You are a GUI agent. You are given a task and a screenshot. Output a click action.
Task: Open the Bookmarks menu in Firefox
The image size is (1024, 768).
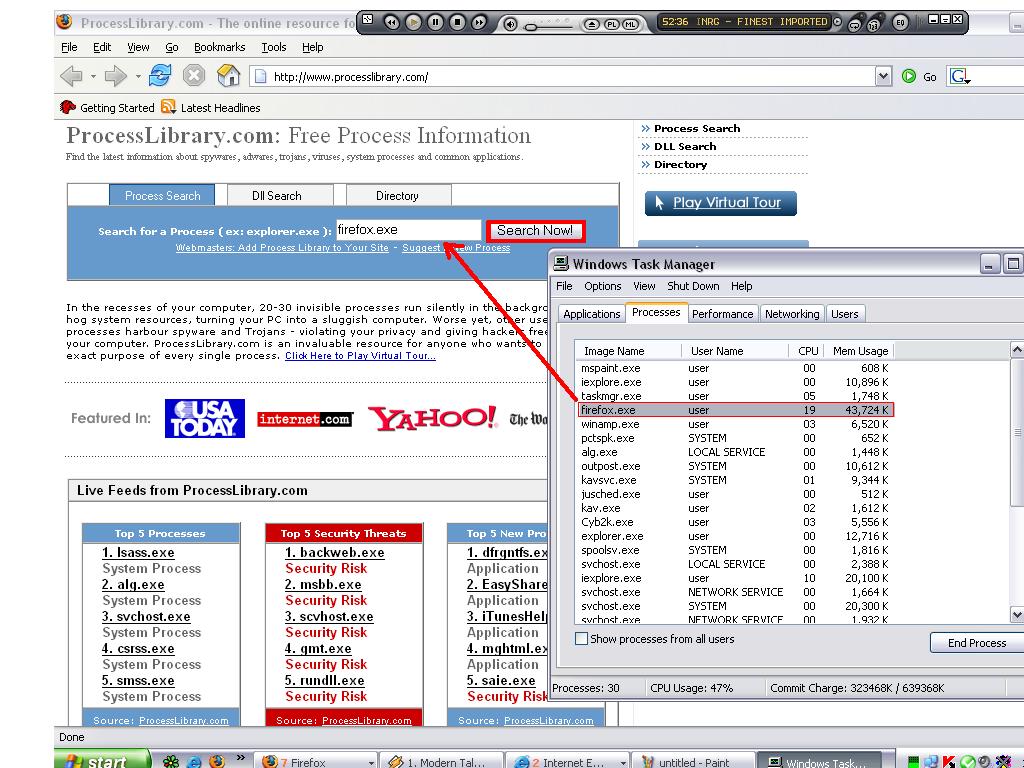click(x=219, y=47)
